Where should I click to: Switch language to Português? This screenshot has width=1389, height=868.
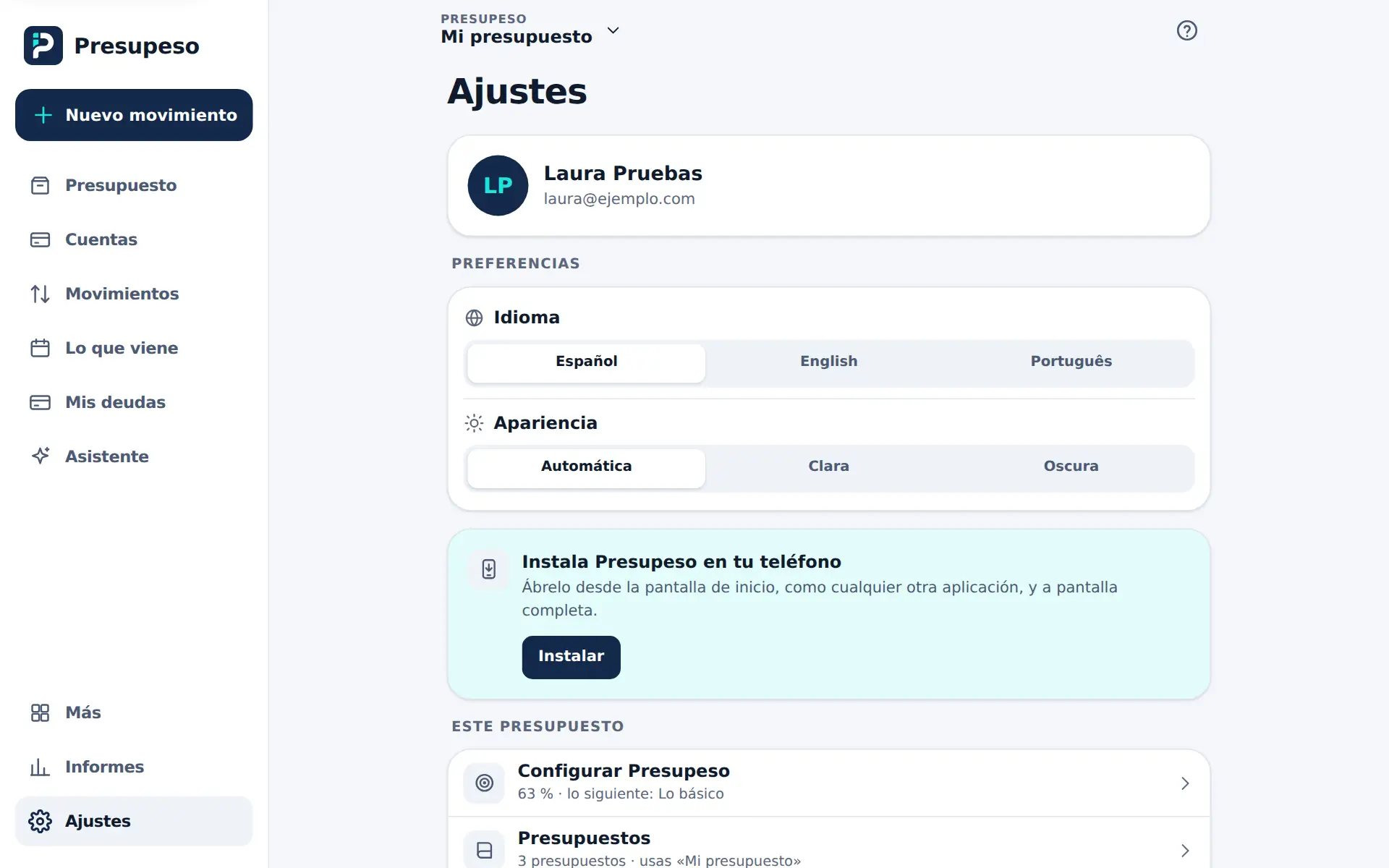click(x=1071, y=362)
